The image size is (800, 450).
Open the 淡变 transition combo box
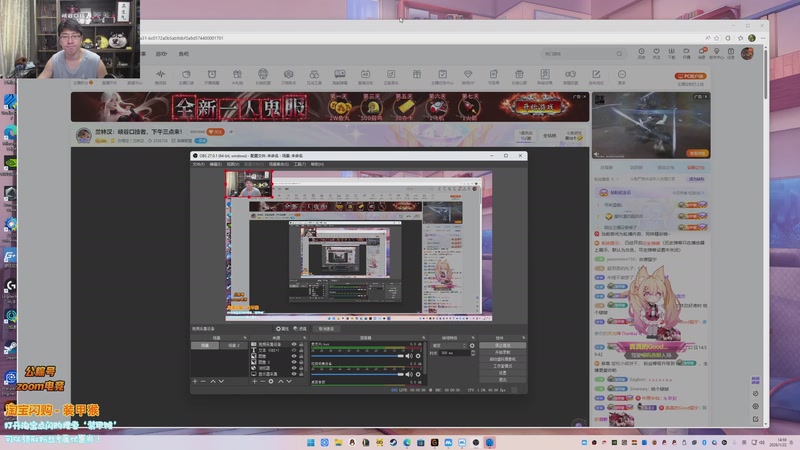[450, 345]
